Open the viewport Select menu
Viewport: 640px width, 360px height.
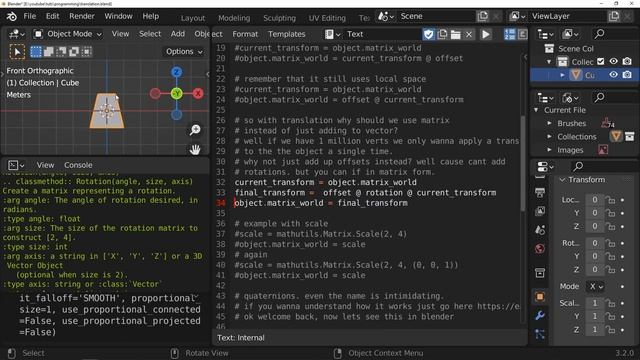[x=150, y=34]
